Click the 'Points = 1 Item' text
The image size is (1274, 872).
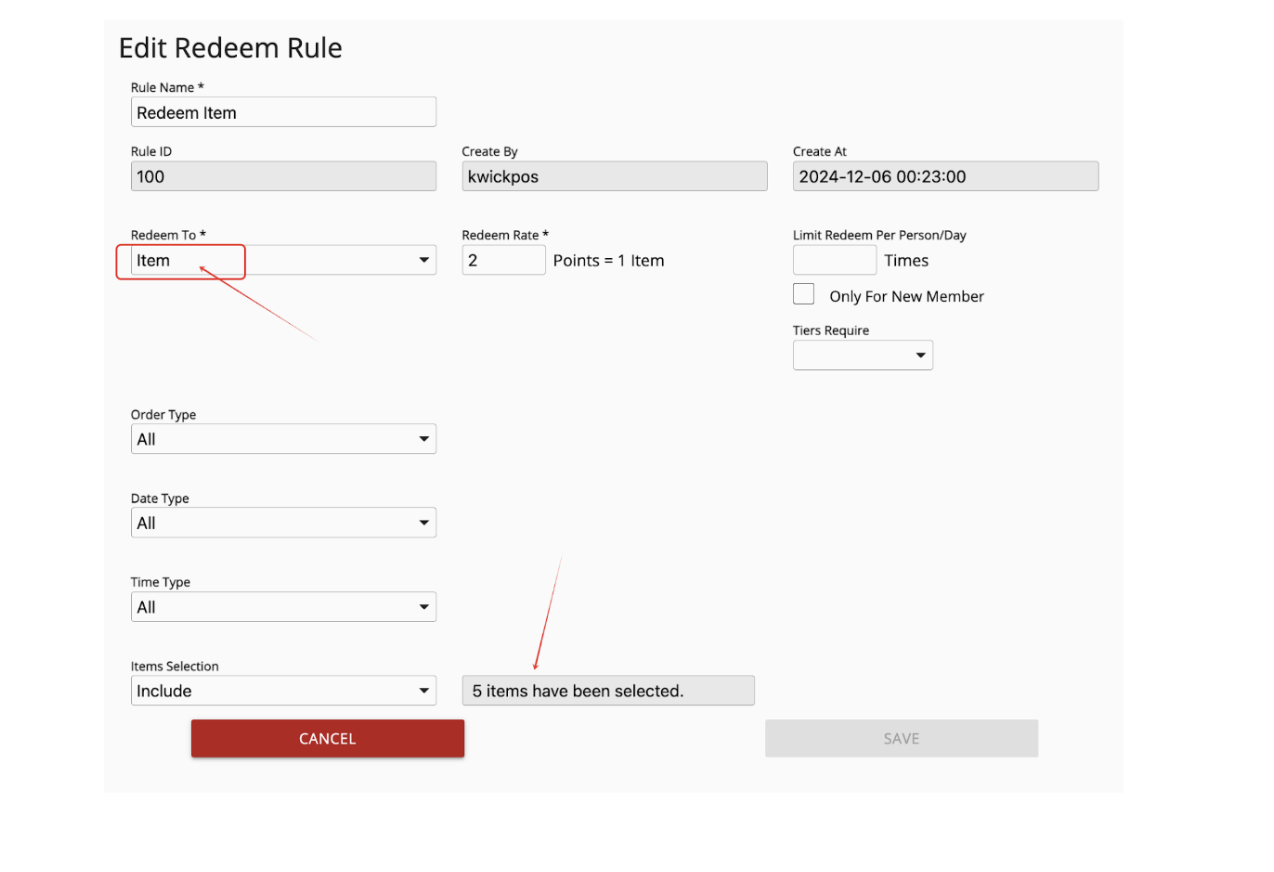tap(608, 261)
